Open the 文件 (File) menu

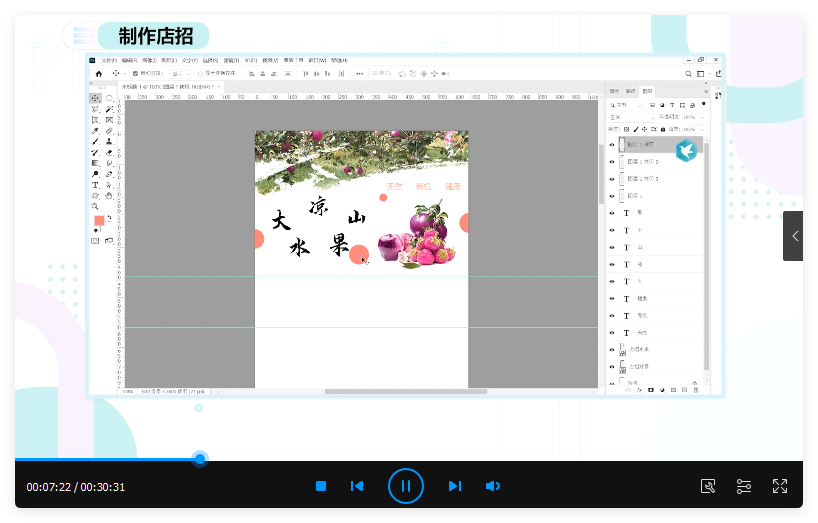[108, 60]
